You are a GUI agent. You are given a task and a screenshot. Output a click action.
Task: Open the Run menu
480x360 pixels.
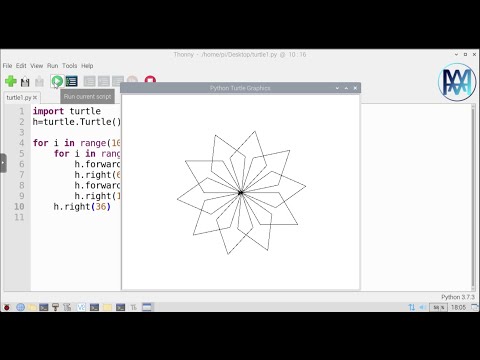coord(52,66)
